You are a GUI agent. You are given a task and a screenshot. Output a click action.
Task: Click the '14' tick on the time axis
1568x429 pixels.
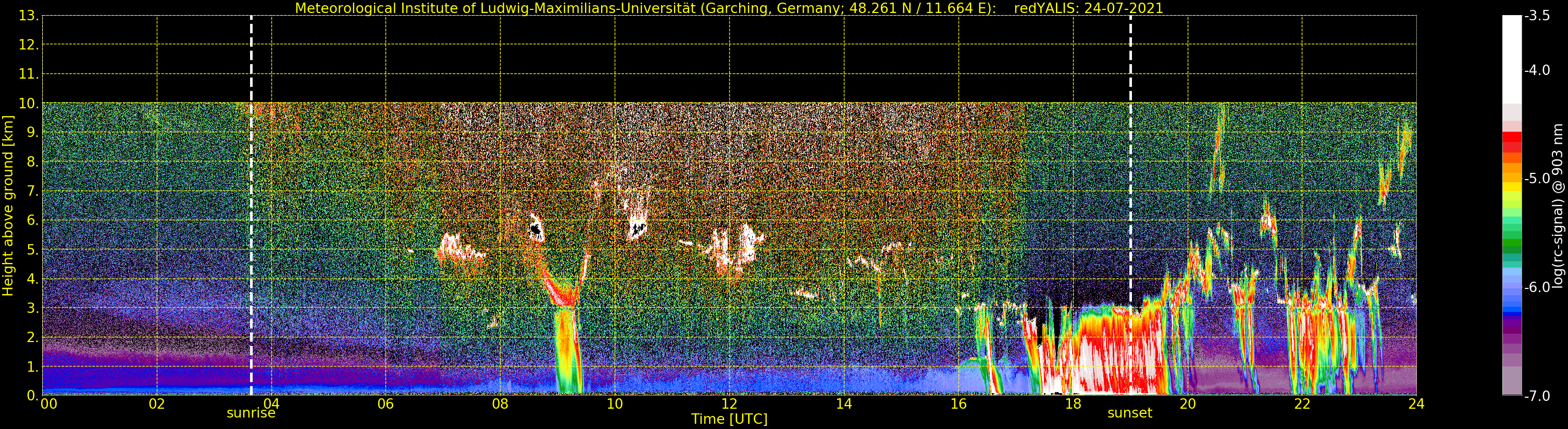pos(844,404)
